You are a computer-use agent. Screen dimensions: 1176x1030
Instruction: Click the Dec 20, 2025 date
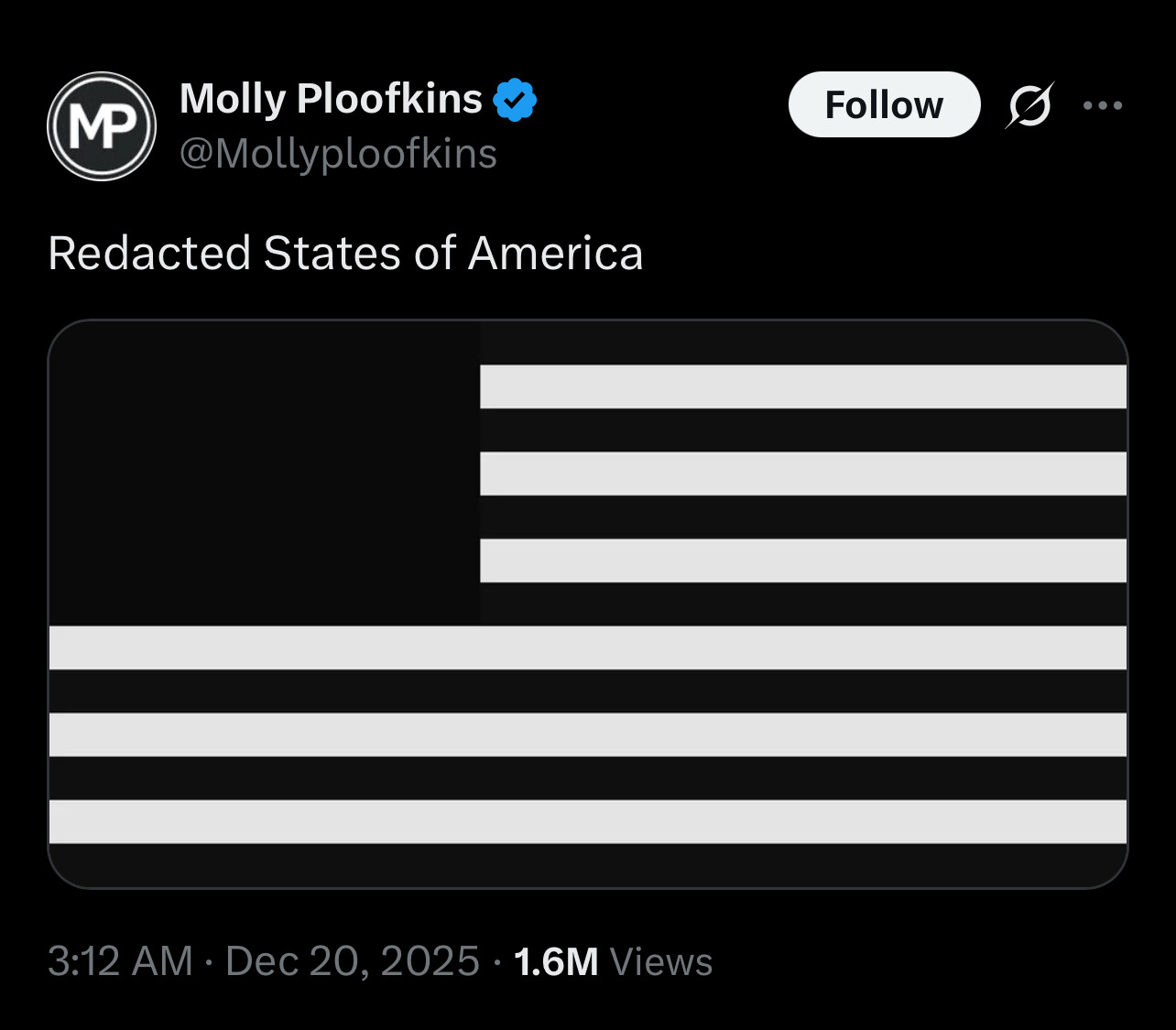353,962
